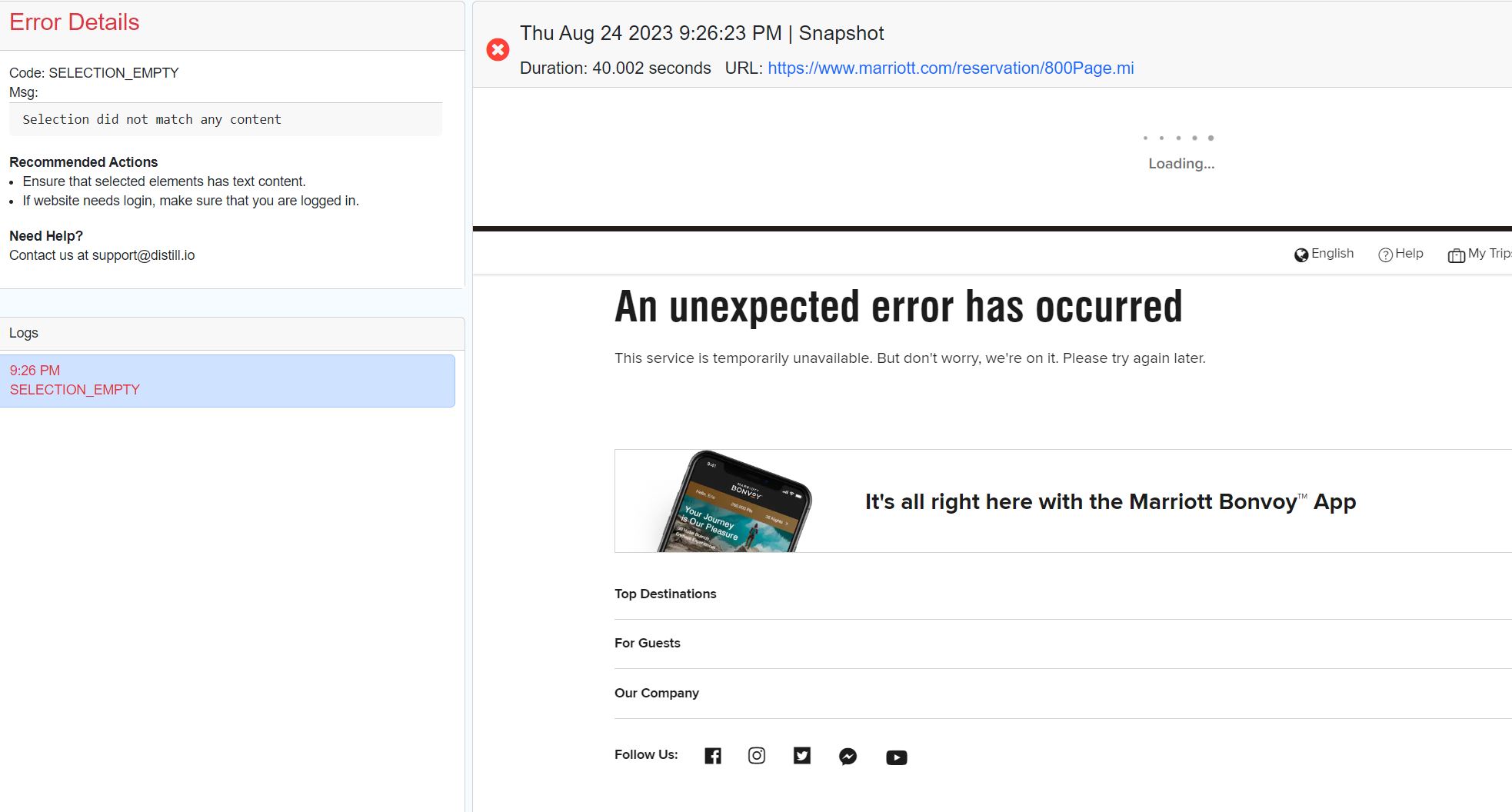1512x812 pixels.
Task: Click the Loading... indicator text
Action: (x=1181, y=164)
